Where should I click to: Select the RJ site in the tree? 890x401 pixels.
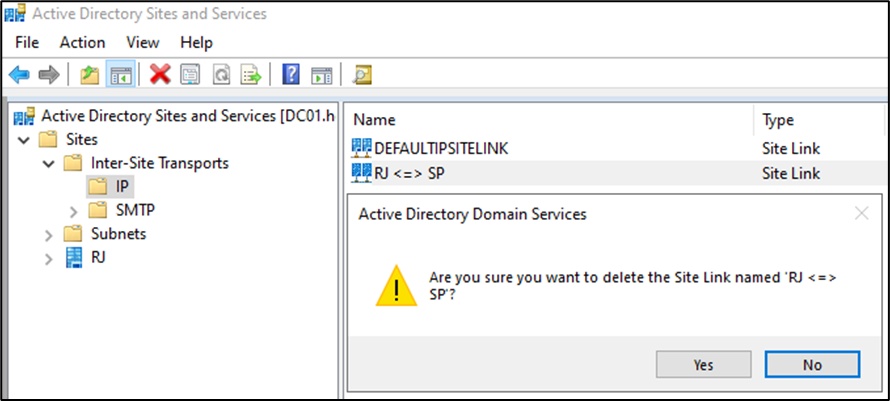click(98, 257)
